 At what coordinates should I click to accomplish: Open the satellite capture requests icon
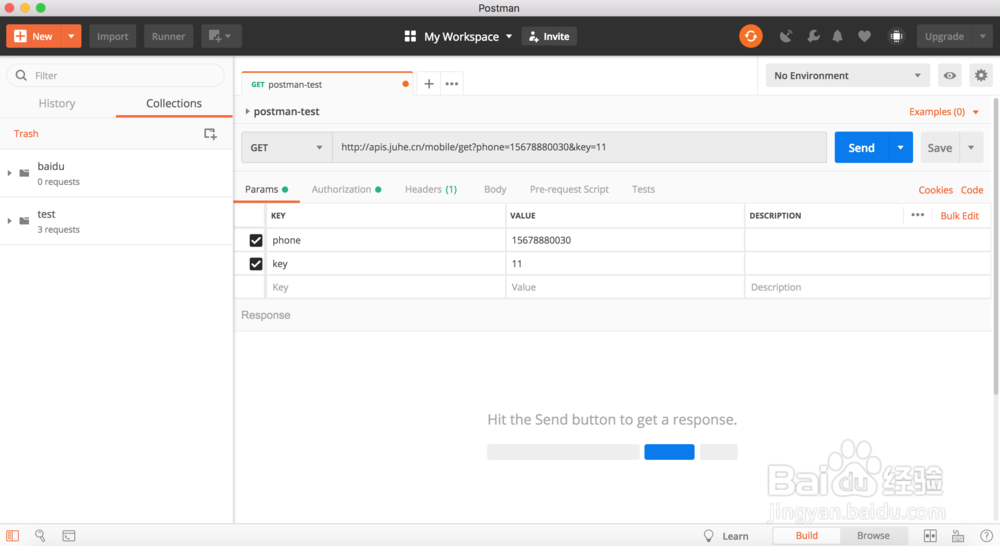786,36
